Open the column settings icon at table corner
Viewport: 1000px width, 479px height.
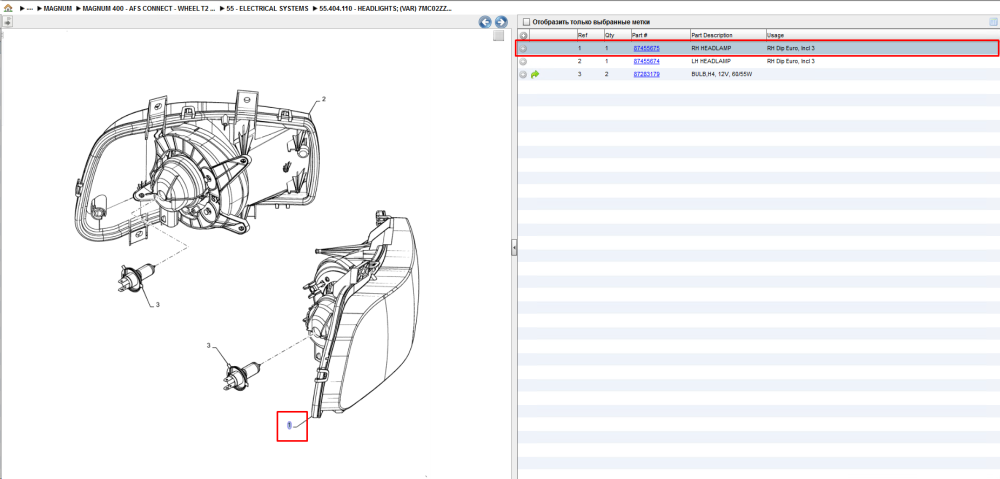(x=992, y=22)
